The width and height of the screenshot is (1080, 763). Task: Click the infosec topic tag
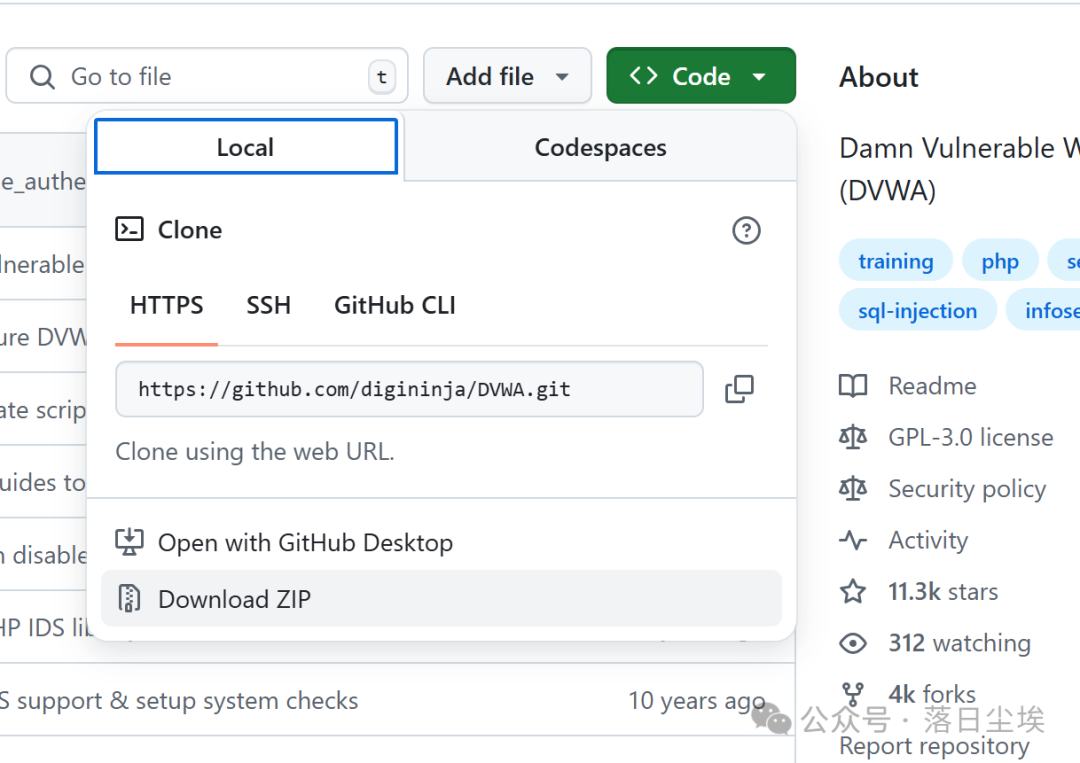(x=1043, y=311)
